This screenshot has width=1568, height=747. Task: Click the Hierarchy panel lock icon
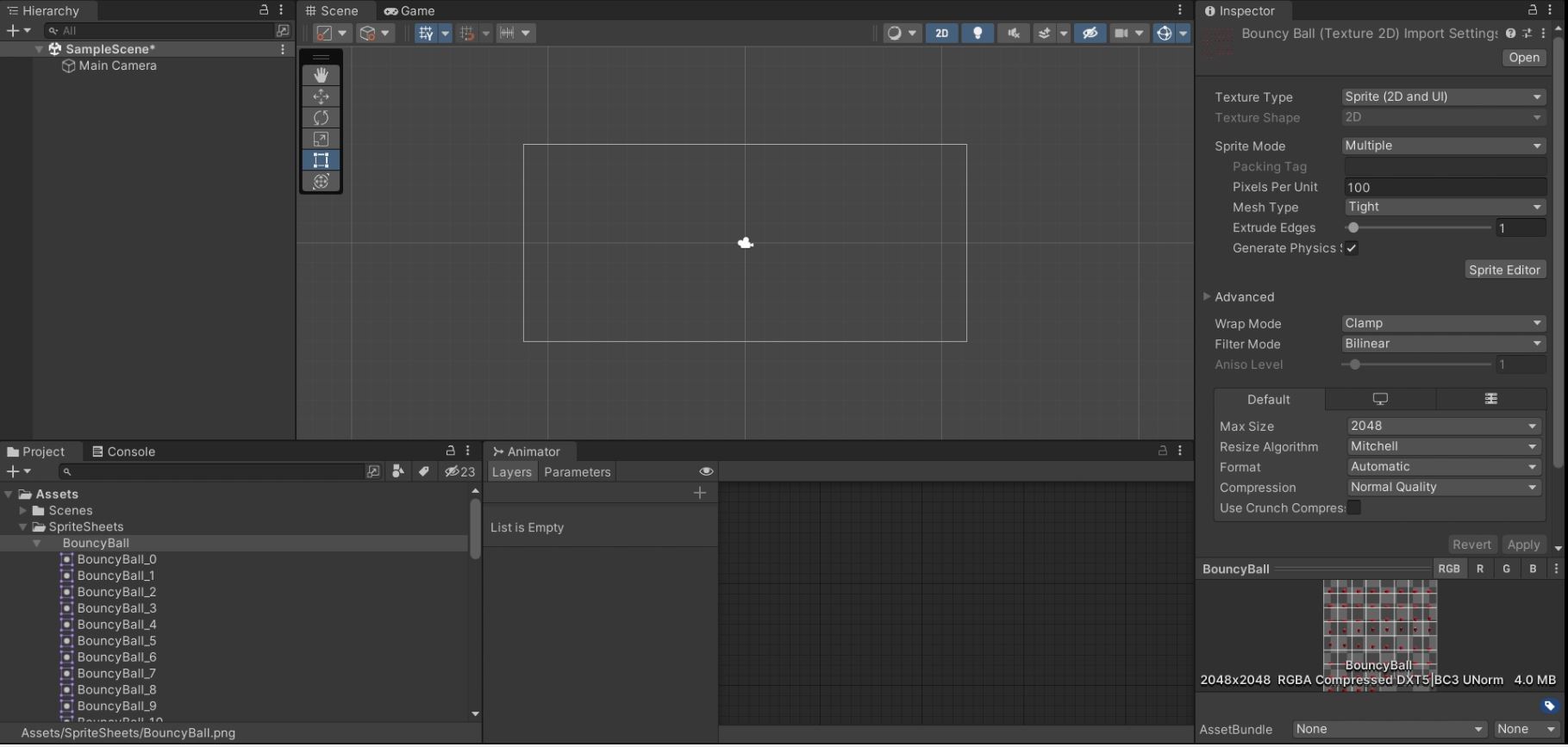click(264, 10)
